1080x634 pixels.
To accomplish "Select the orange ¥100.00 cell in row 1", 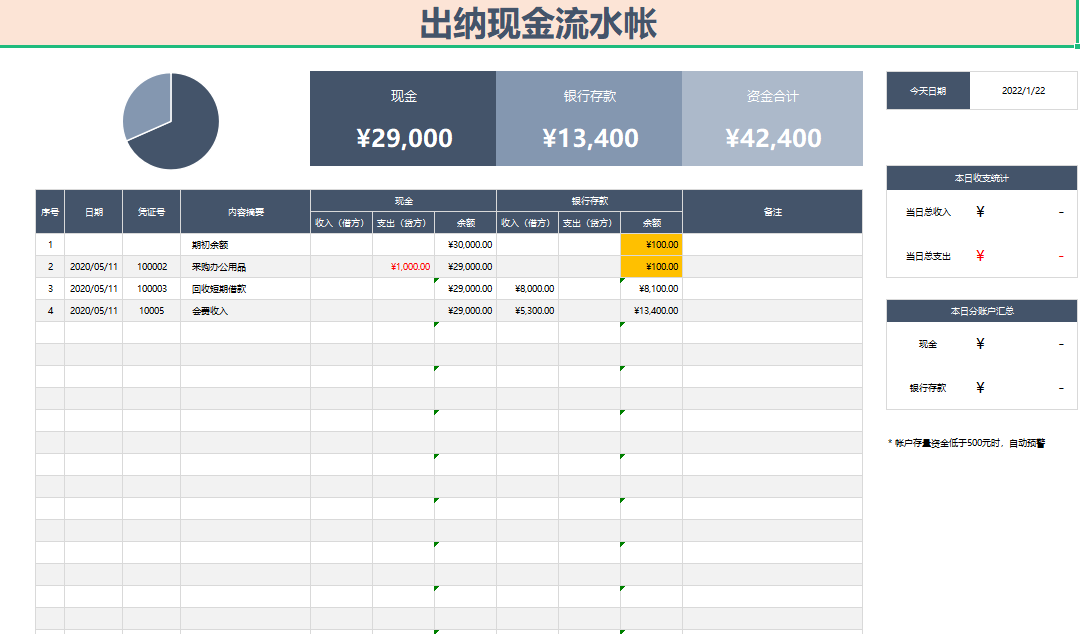I will pyautogui.click(x=651, y=245).
